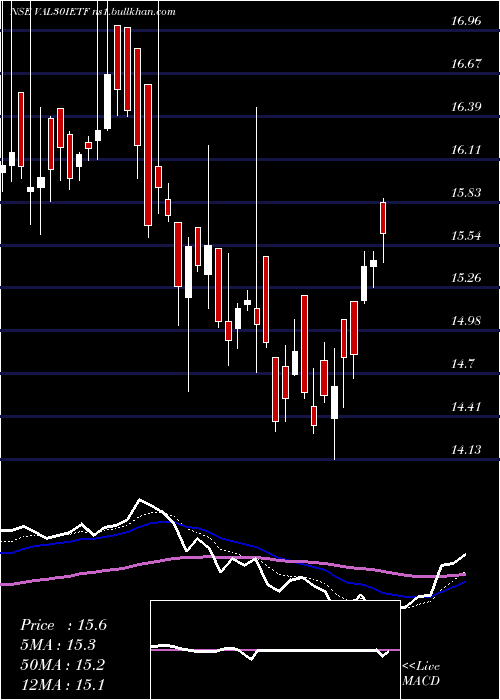Click the 50MA : 15.2 readout
500x700 pixels.
[x=63, y=665]
